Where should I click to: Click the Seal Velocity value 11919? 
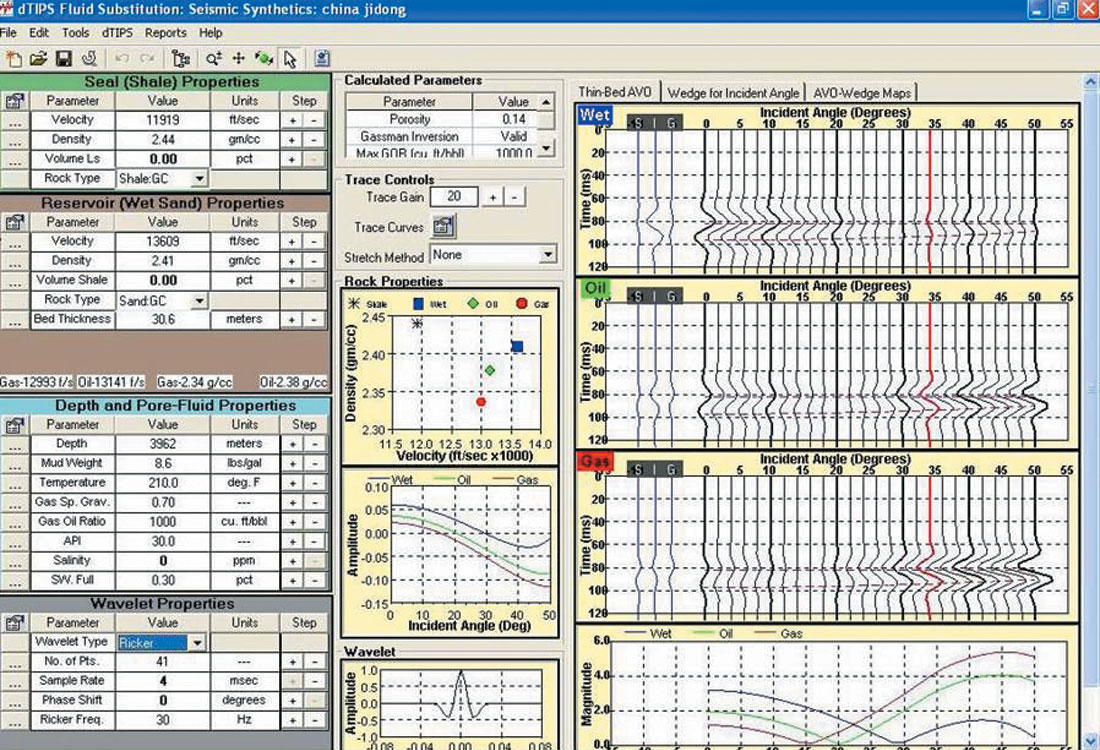pyautogui.click(x=163, y=121)
